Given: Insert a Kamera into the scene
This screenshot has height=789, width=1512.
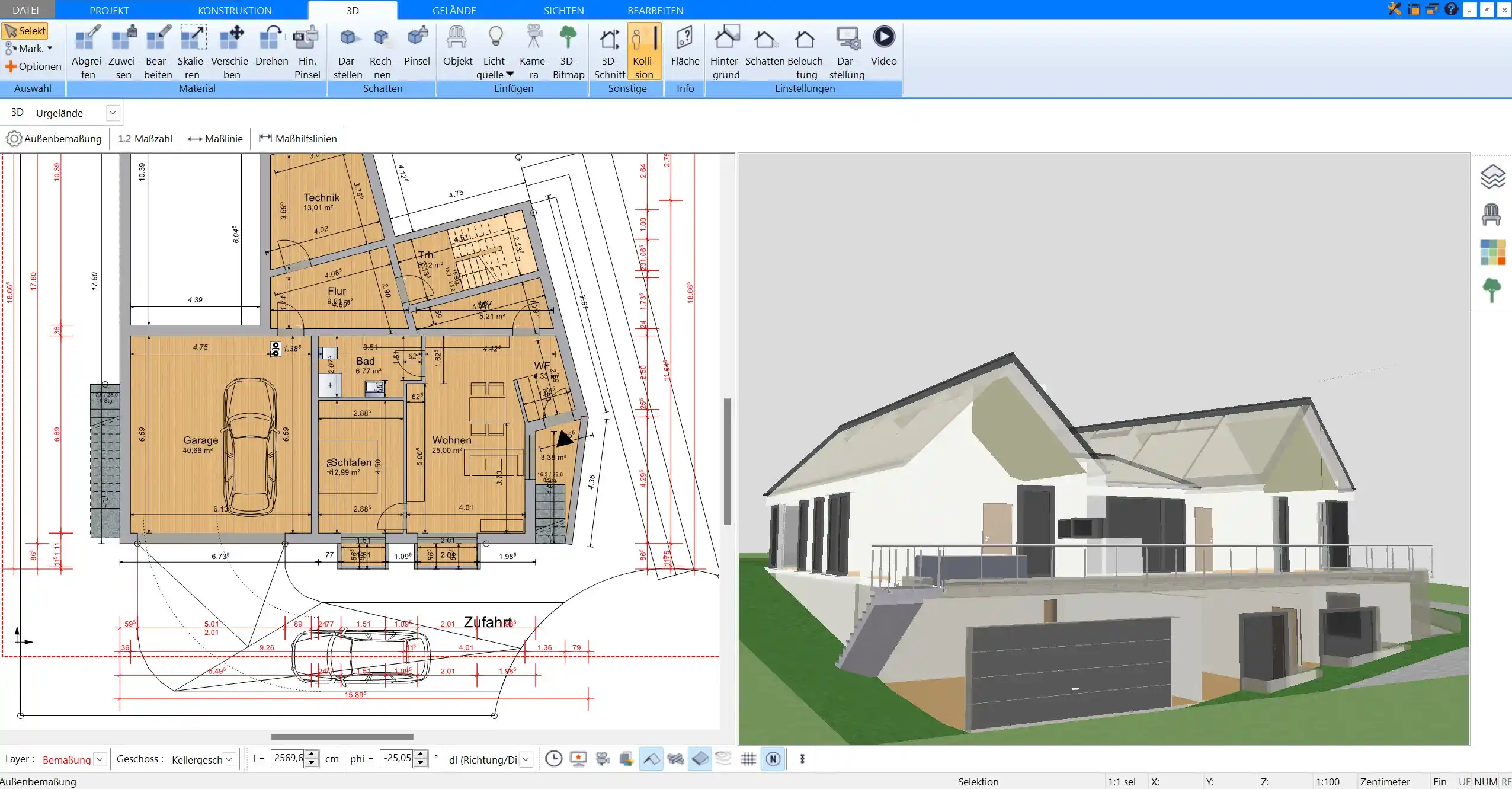Looking at the screenshot, I should (x=534, y=52).
